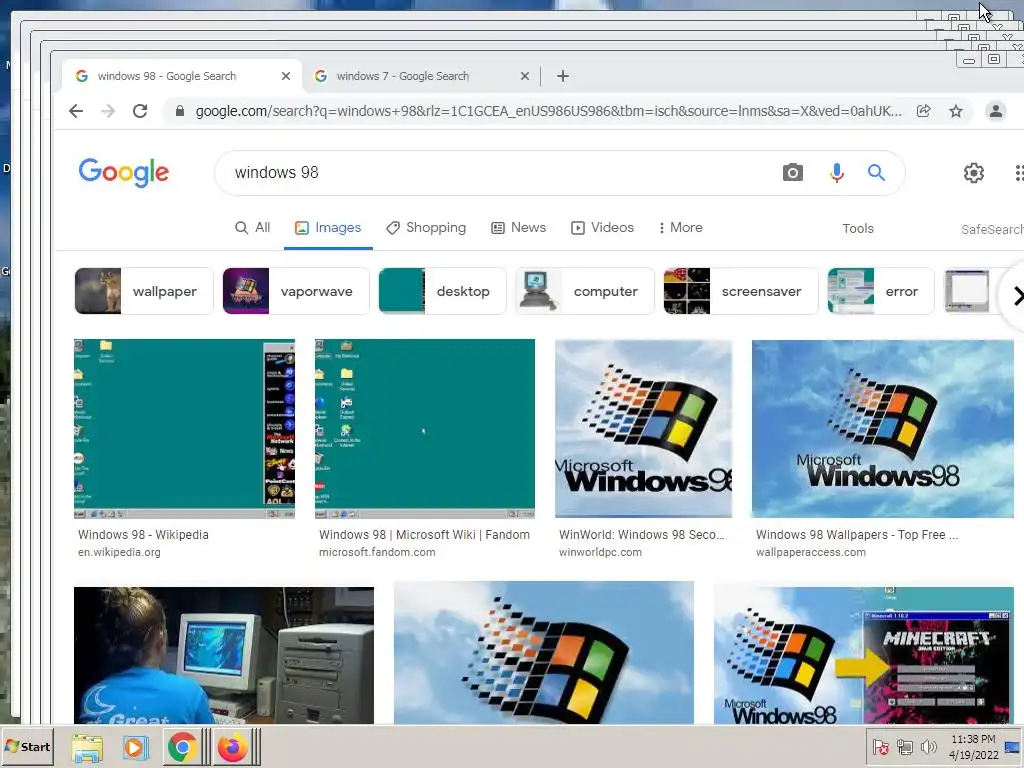The width and height of the screenshot is (1024, 768).
Task: Open Google quick settings gear icon
Action: (974, 172)
